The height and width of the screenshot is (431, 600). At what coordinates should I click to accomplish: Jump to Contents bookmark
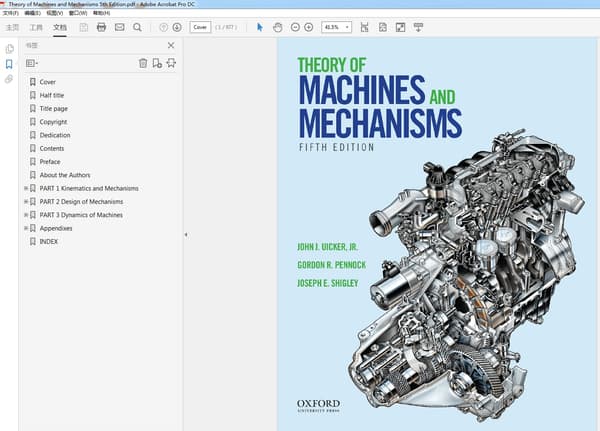click(52, 149)
